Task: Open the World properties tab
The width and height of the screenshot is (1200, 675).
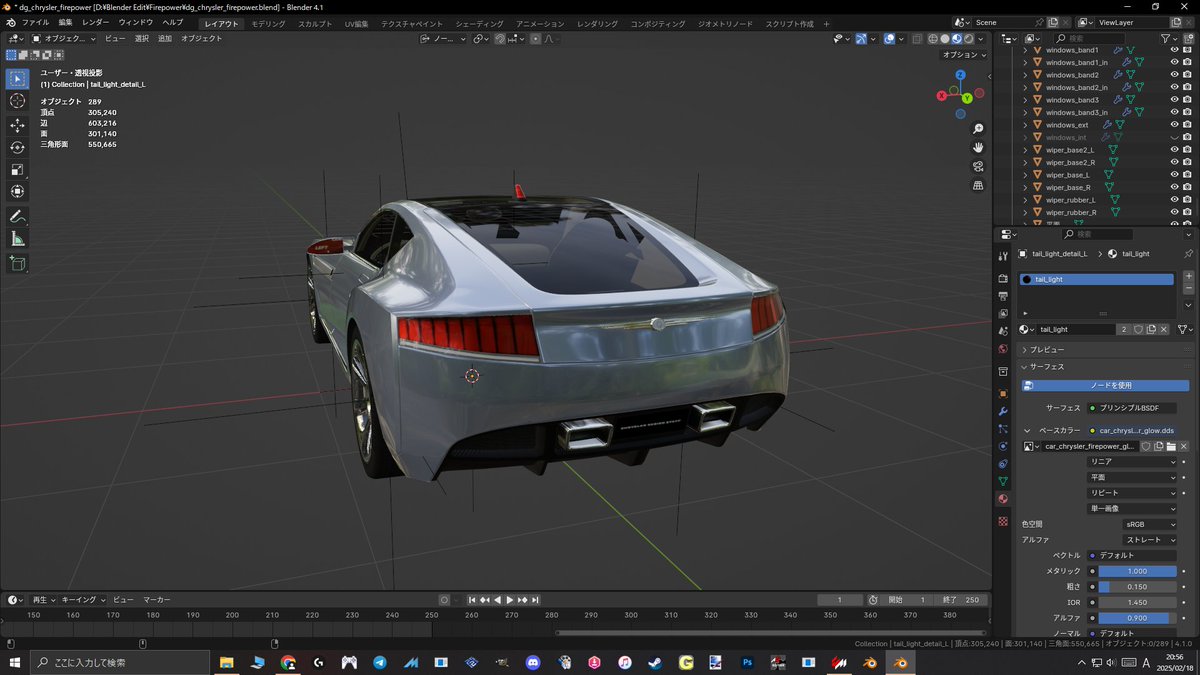Action: (1003, 349)
